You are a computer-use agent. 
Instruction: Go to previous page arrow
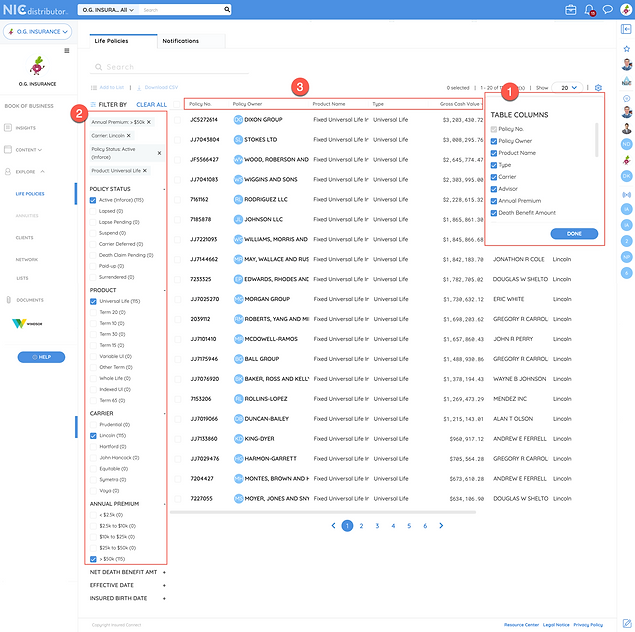pyautogui.click(x=333, y=526)
